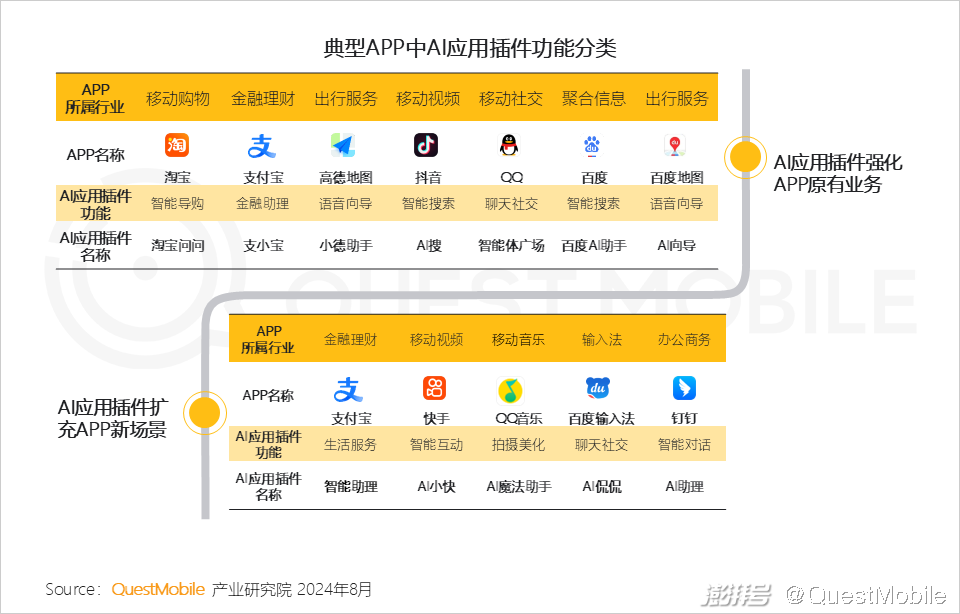Image resolution: width=960 pixels, height=614 pixels.
Task: Click Alipay icon under 生活服务 row table
Action: click(x=349, y=389)
